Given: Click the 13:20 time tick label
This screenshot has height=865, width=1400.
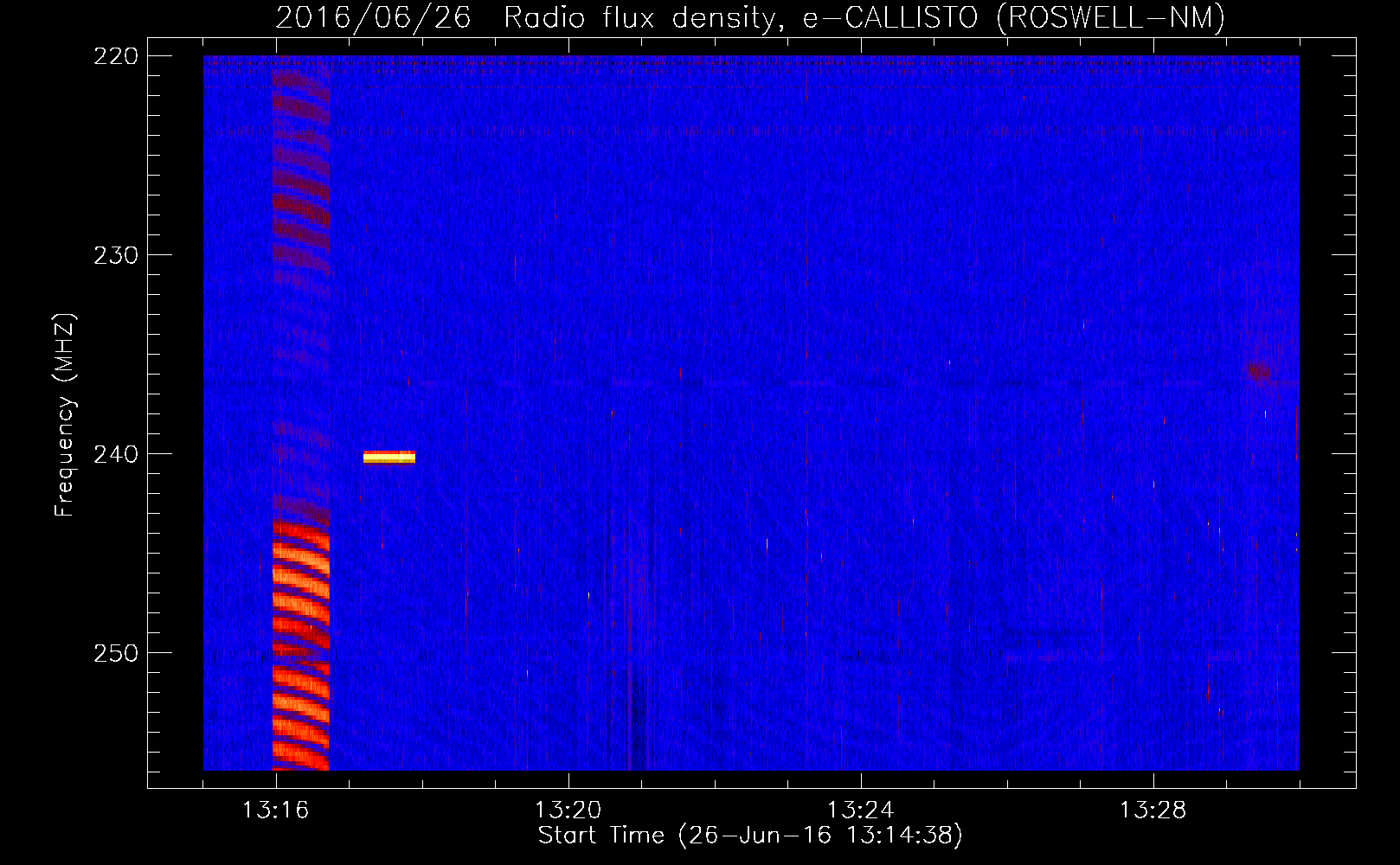Looking at the screenshot, I should (x=568, y=811).
